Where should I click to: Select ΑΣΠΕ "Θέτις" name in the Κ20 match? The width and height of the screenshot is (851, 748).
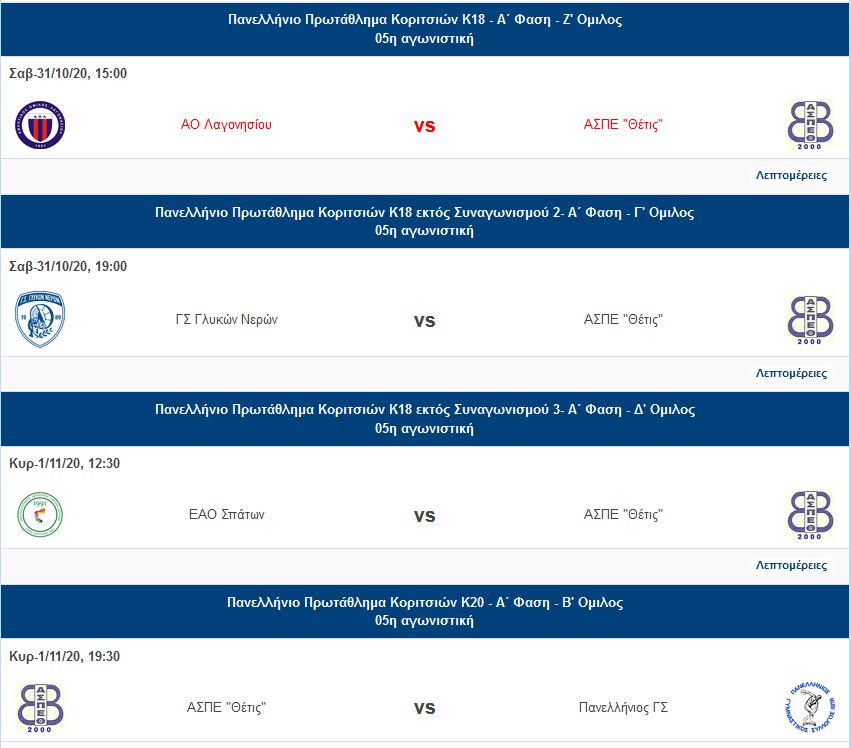click(x=226, y=708)
